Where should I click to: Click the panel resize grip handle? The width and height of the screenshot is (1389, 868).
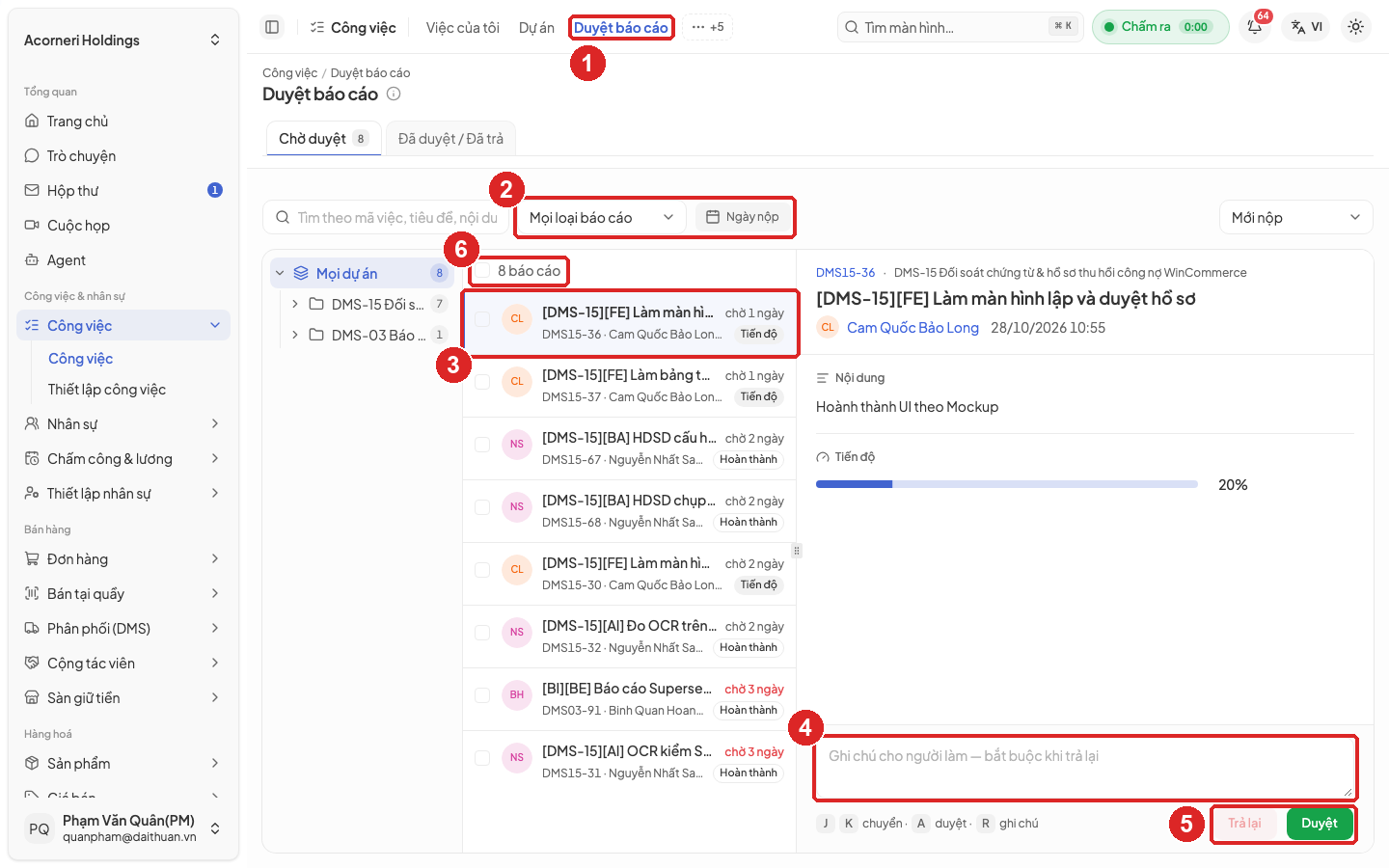click(x=797, y=551)
